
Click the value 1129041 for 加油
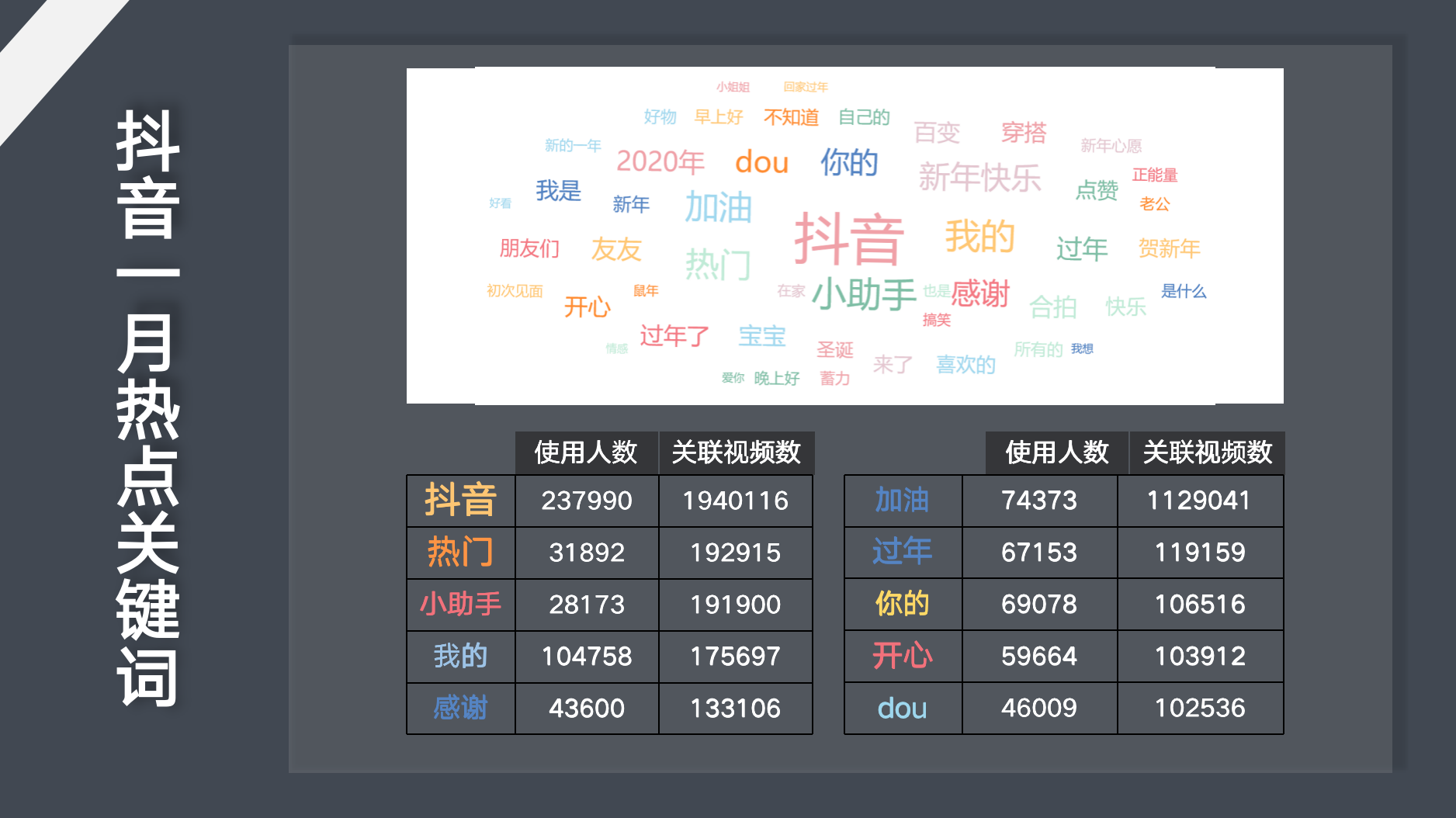1201,501
